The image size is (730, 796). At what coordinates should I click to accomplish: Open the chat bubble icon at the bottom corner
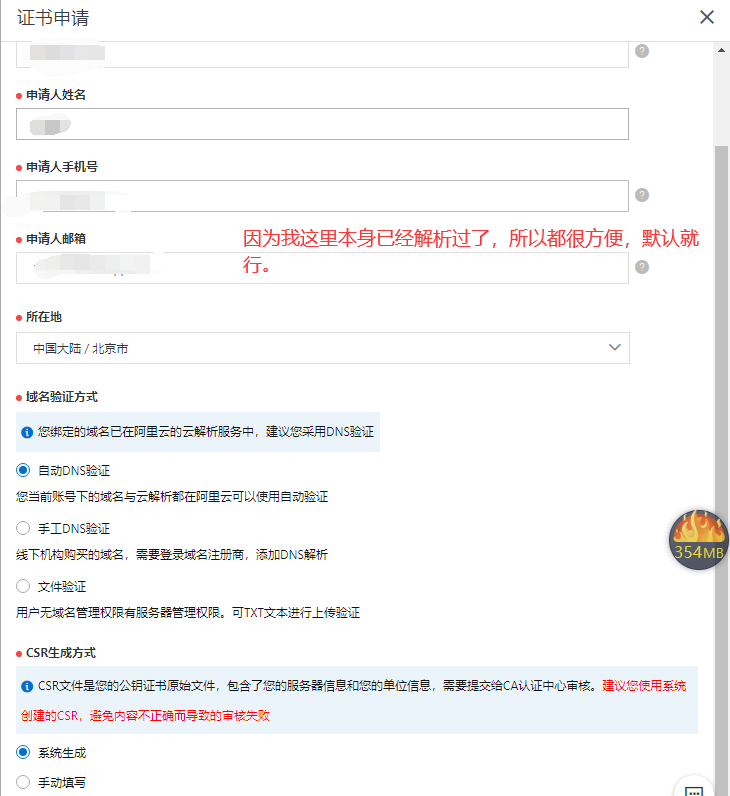click(x=693, y=788)
